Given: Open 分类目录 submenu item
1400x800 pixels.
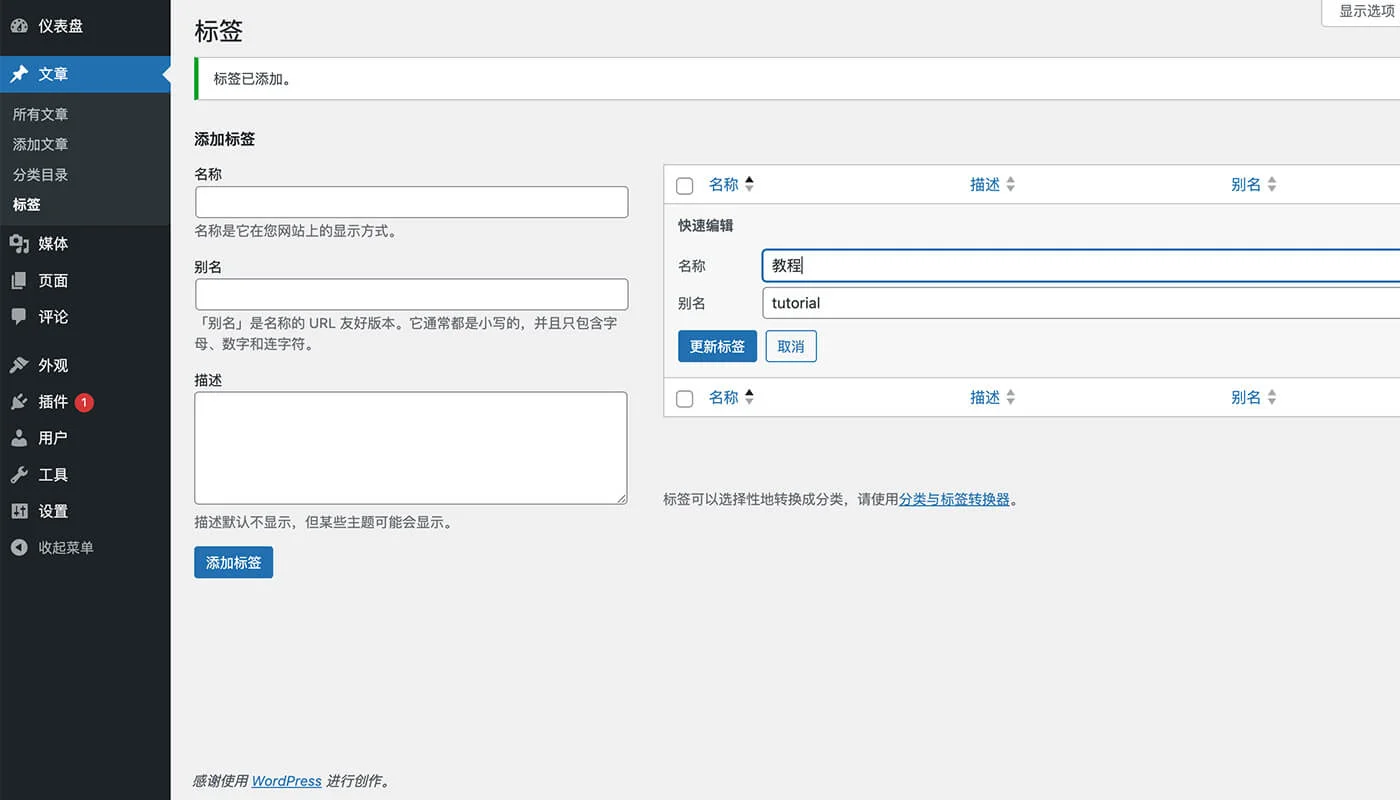Looking at the screenshot, I should click(40, 175).
